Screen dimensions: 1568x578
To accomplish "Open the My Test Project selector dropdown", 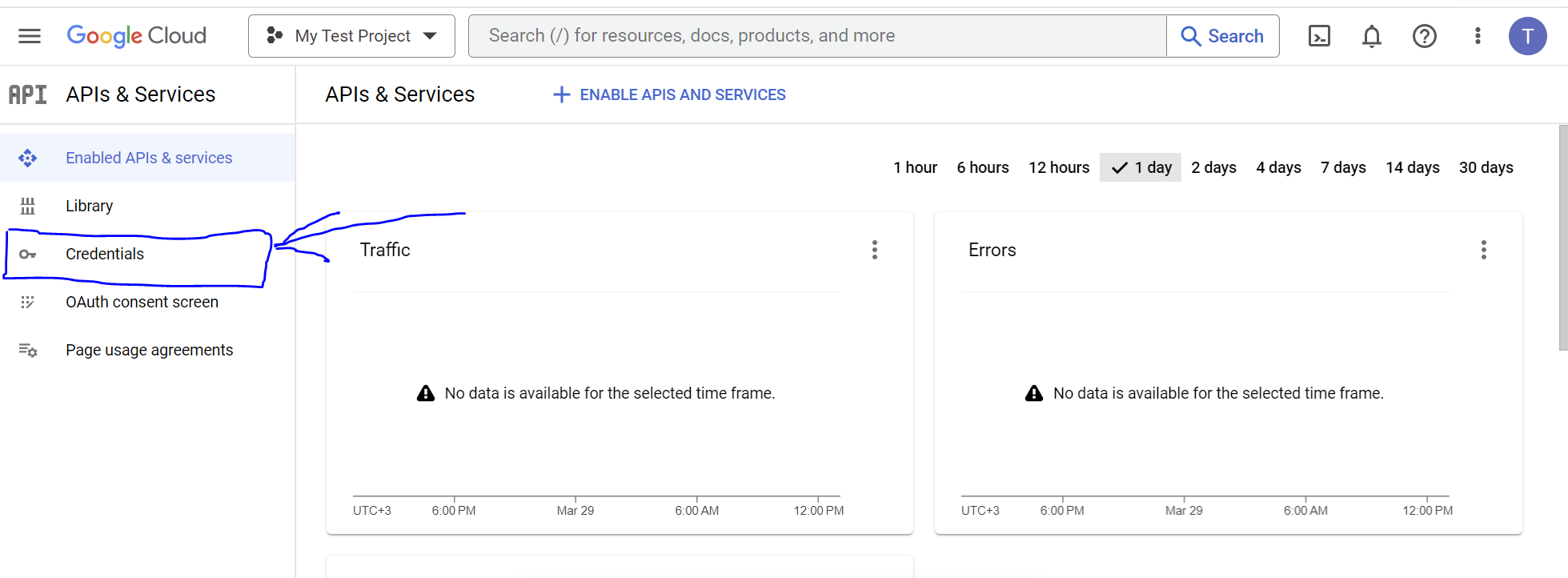I will (351, 36).
